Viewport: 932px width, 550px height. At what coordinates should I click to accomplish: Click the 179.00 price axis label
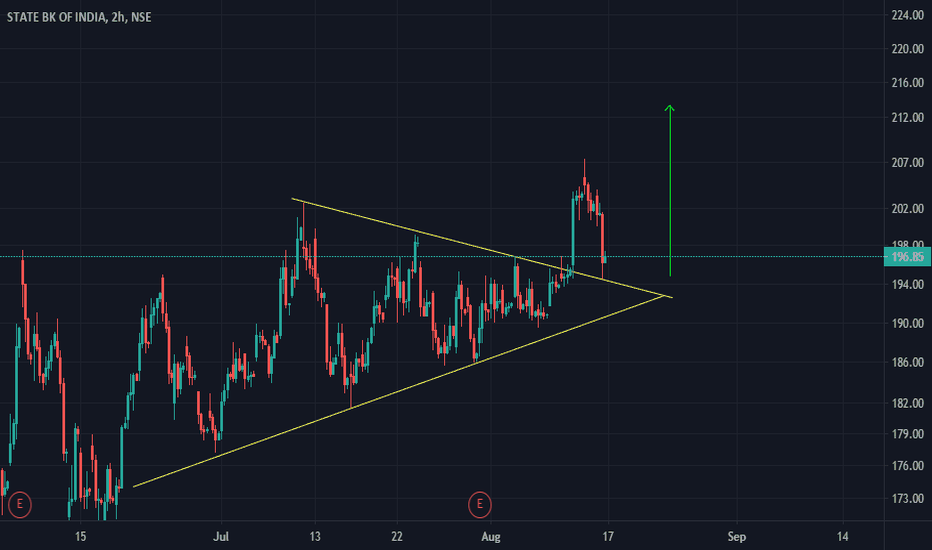(908, 434)
